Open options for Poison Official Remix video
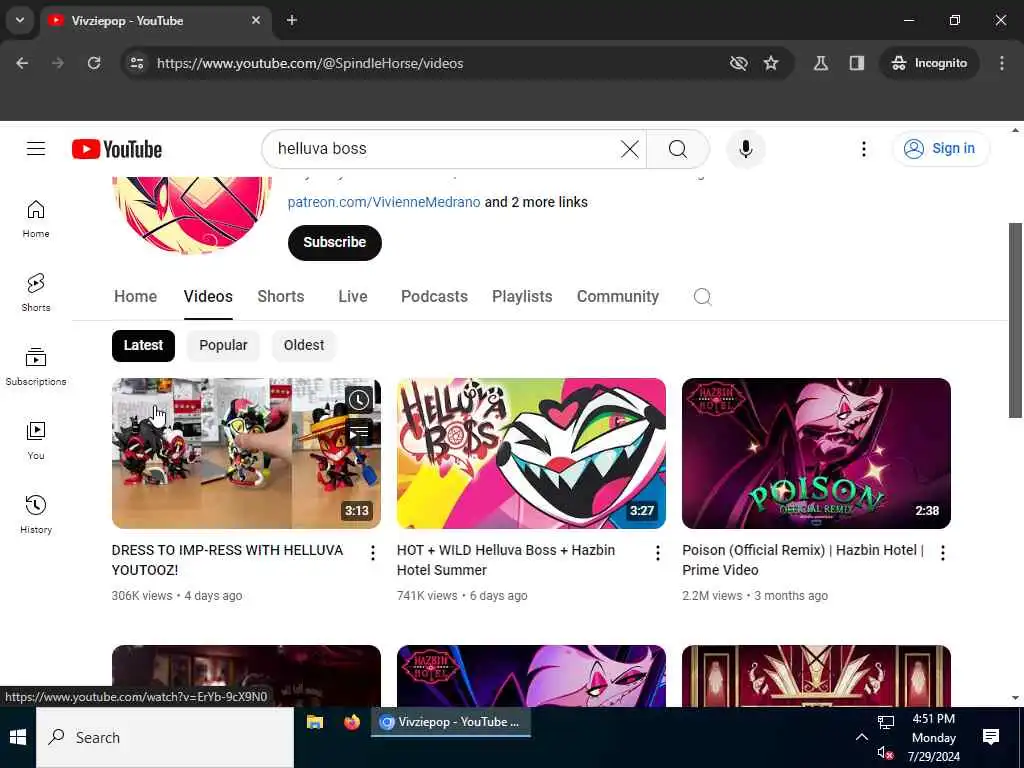This screenshot has height=768, width=1024. click(942, 553)
